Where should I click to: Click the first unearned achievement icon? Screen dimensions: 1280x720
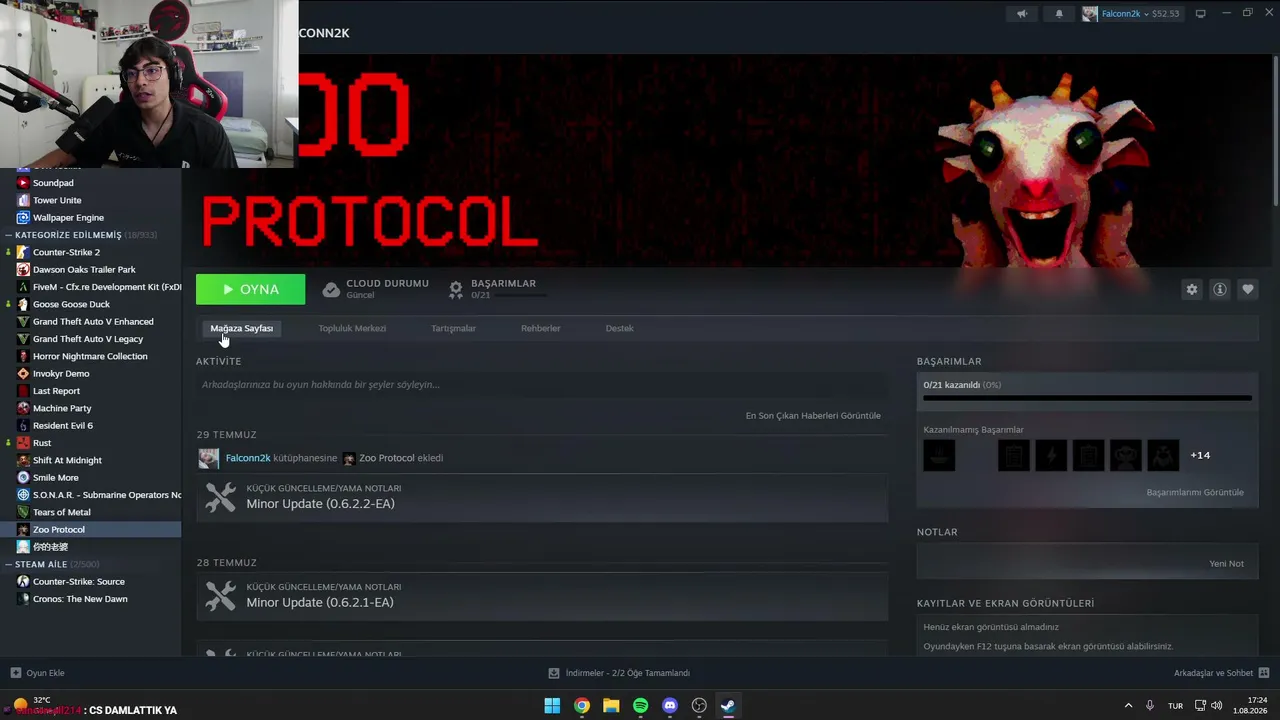[939, 455]
